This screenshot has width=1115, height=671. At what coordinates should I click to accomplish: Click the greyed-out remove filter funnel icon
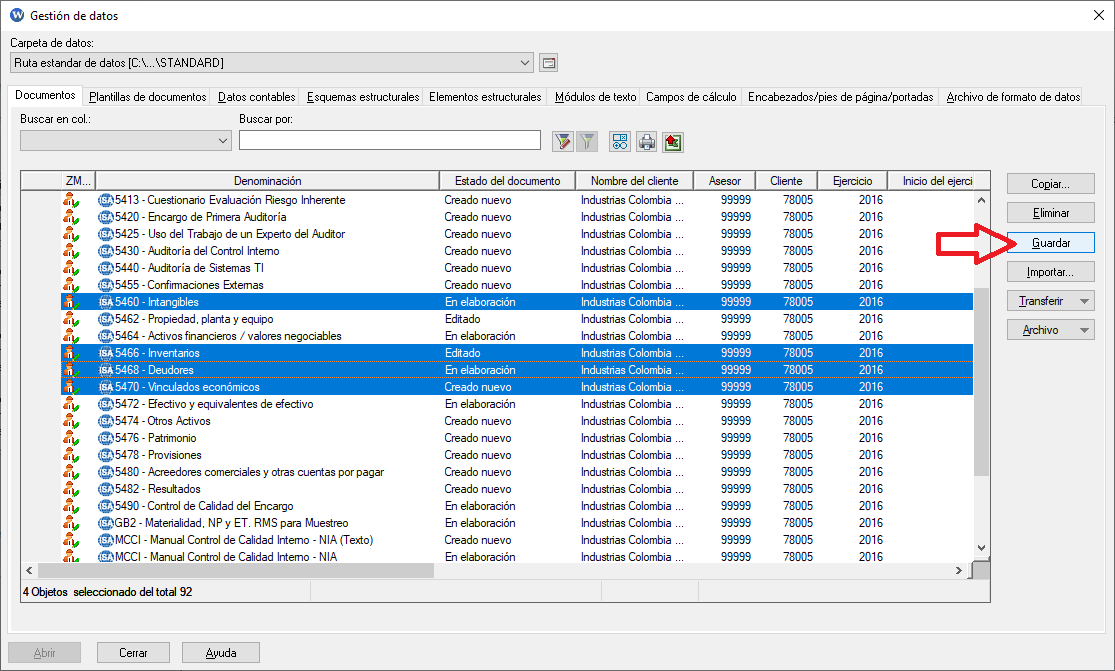587,141
